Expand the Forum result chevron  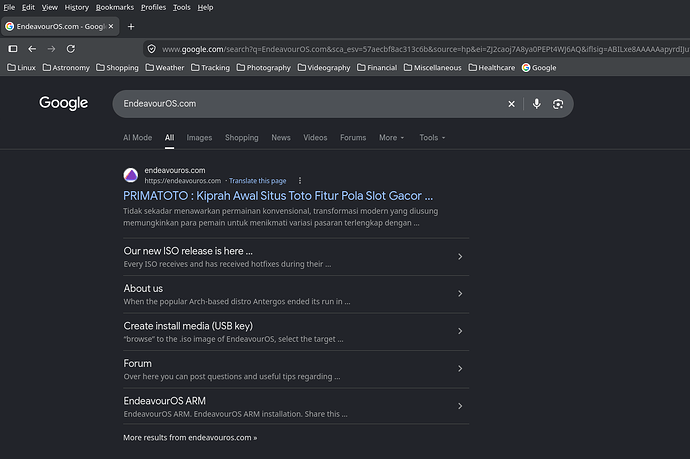tap(460, 369)
